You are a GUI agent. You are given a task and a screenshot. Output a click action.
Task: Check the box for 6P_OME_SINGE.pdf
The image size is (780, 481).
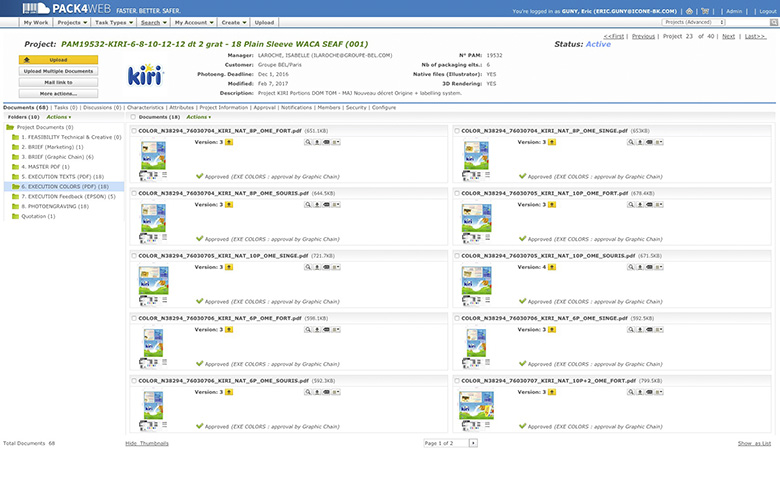click(457, 318)
